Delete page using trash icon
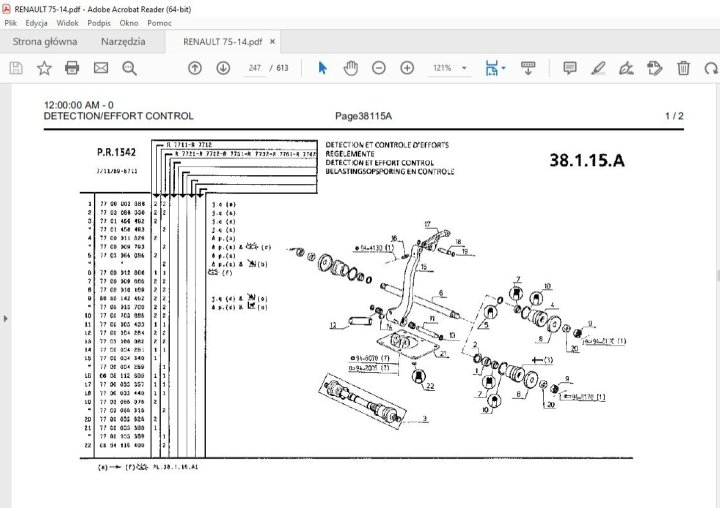Screen dimensions: 720x508 point(683,68)
